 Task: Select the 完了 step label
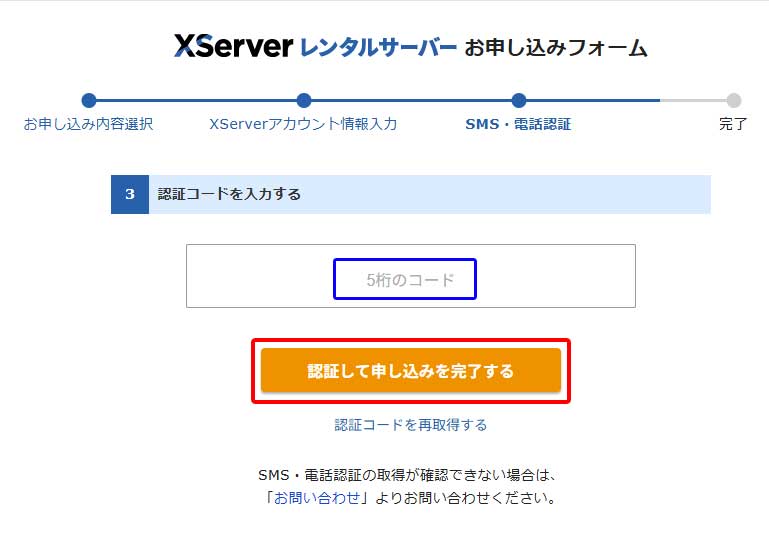(x=733, y=124)
